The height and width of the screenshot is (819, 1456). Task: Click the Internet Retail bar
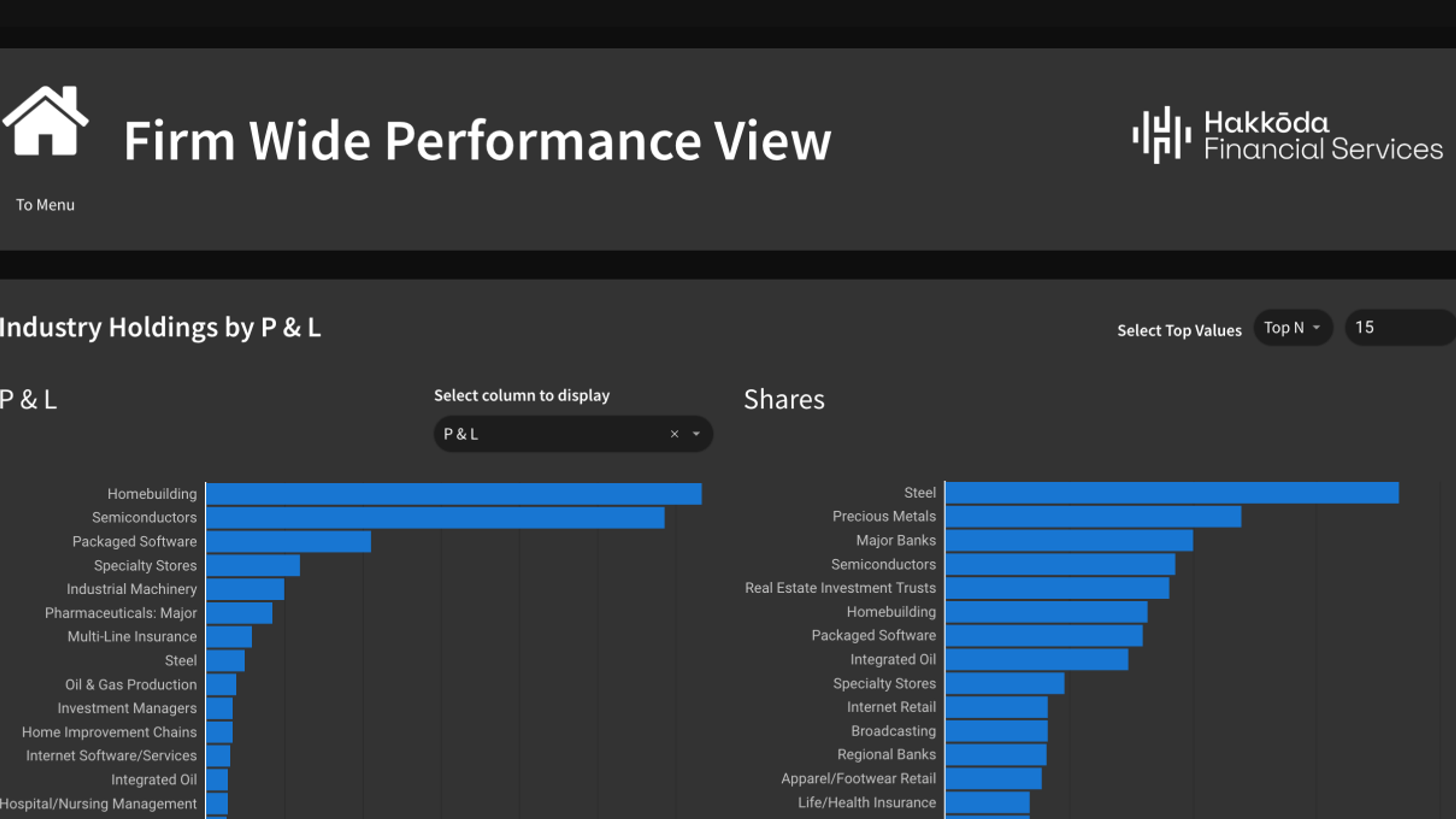click(x=996, y=707)
